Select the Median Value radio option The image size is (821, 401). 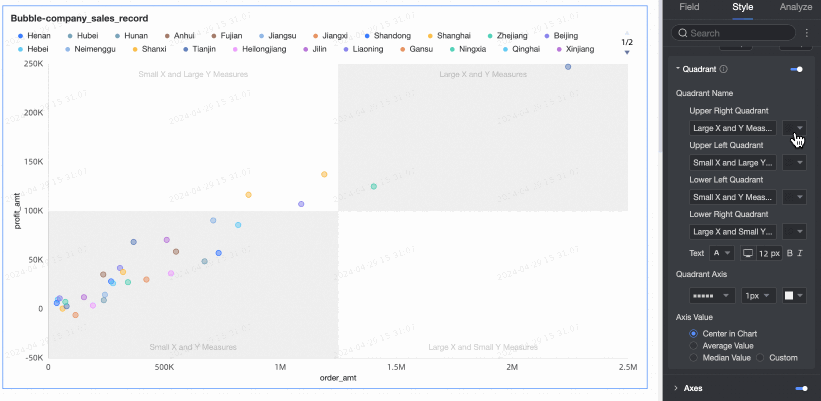click(x=694, y=357)
